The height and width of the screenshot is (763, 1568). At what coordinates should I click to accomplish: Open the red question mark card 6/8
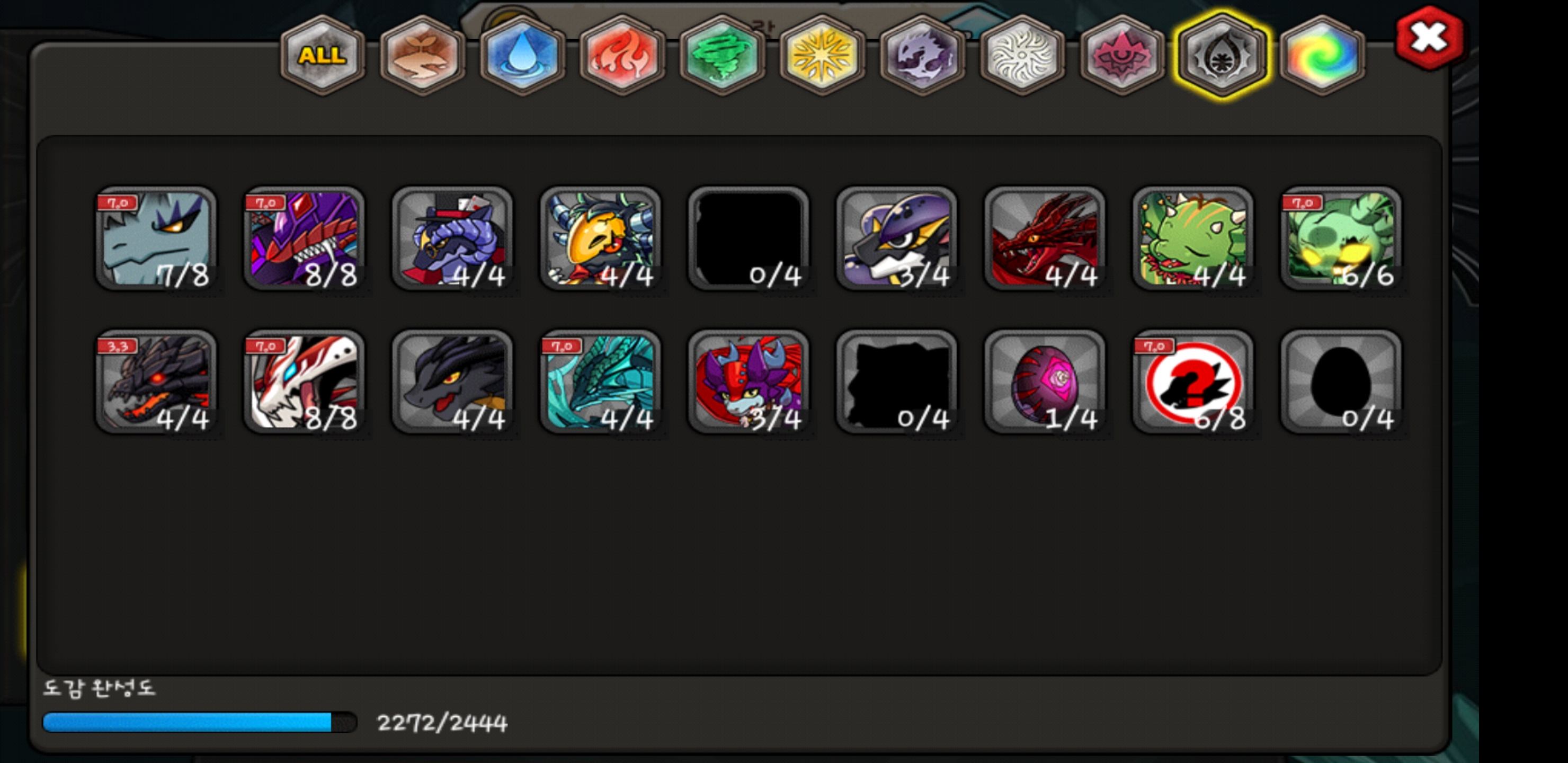[1192, 382]
